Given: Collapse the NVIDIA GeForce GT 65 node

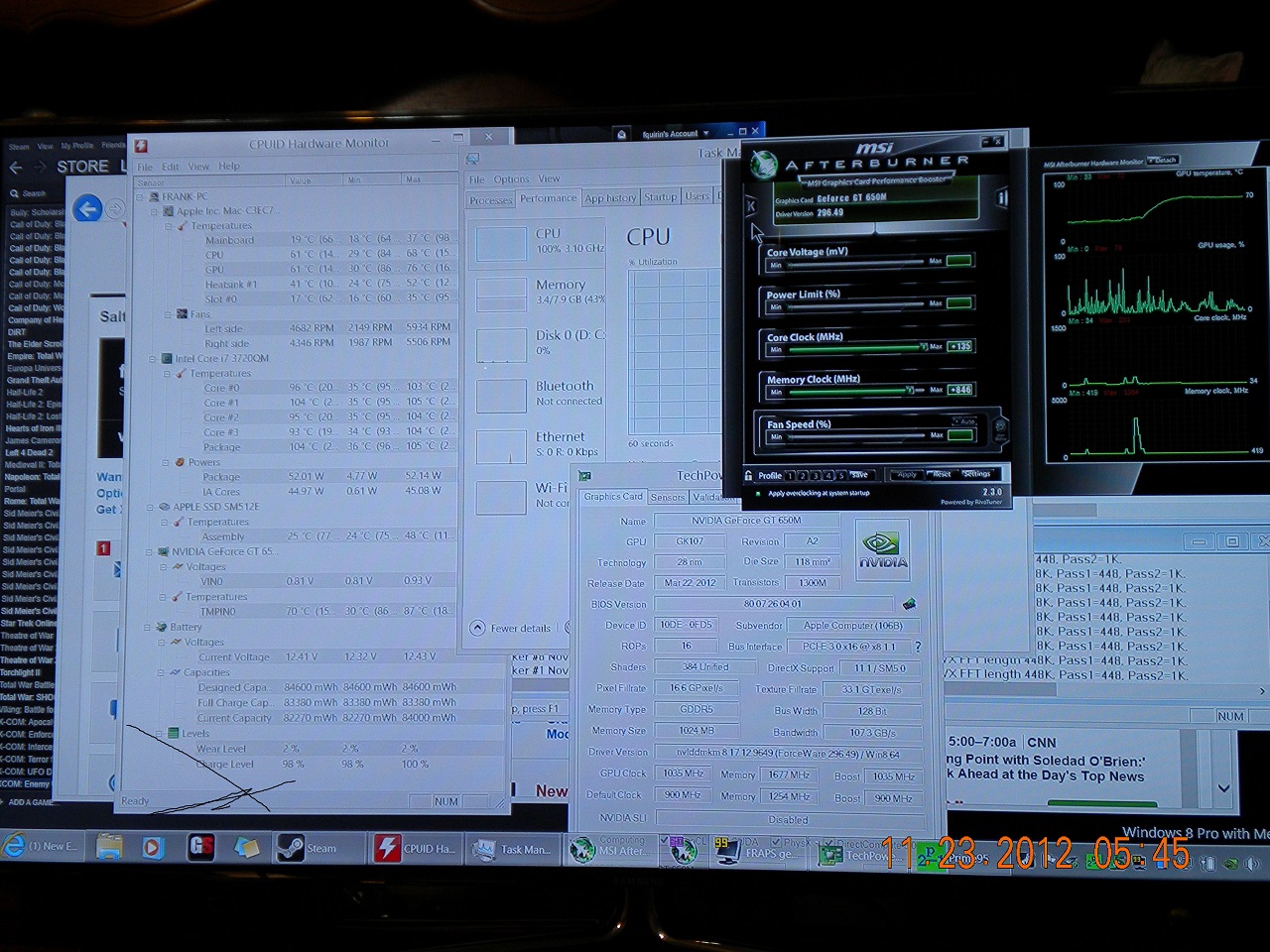Looking at the screenshot, I should click(150, 551).
